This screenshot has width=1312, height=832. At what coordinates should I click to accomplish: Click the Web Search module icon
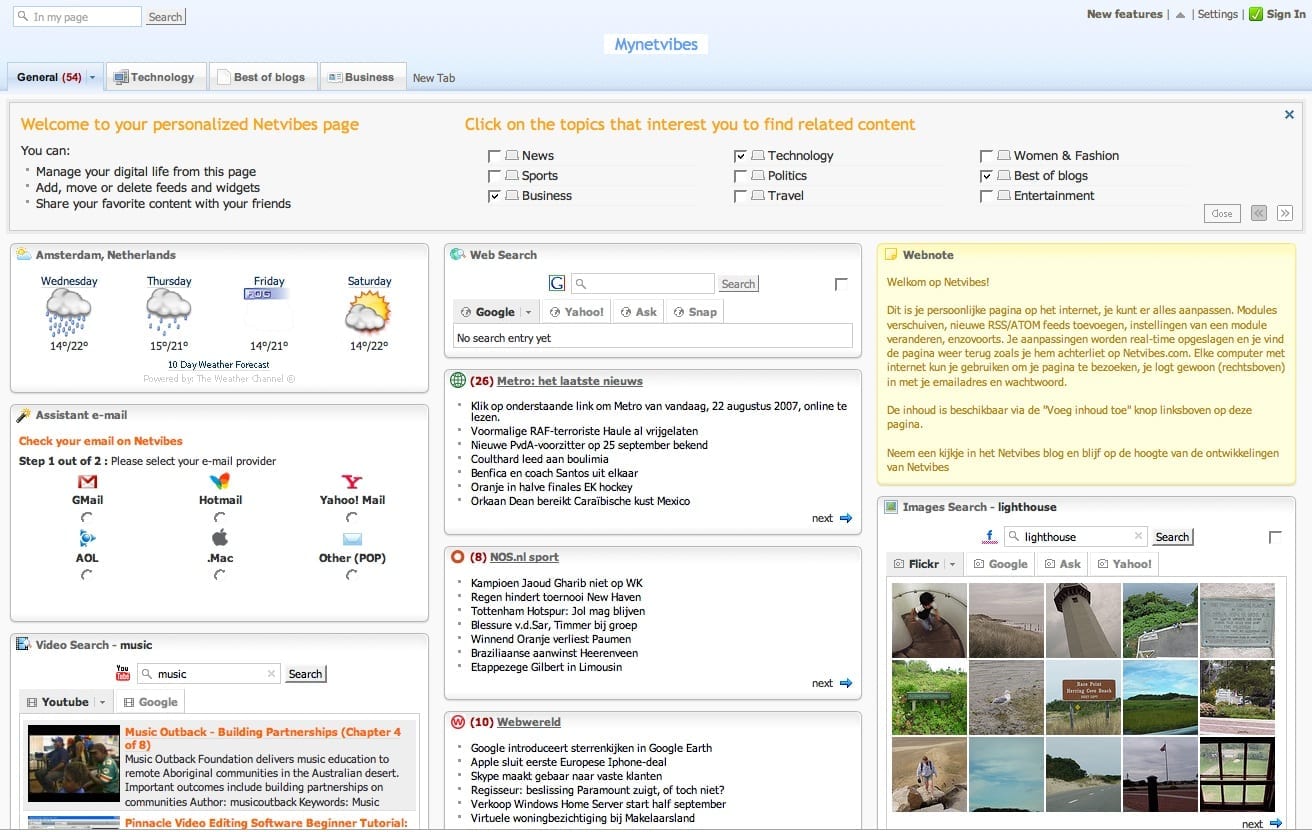pyautogui.click(x=458, y=255)
